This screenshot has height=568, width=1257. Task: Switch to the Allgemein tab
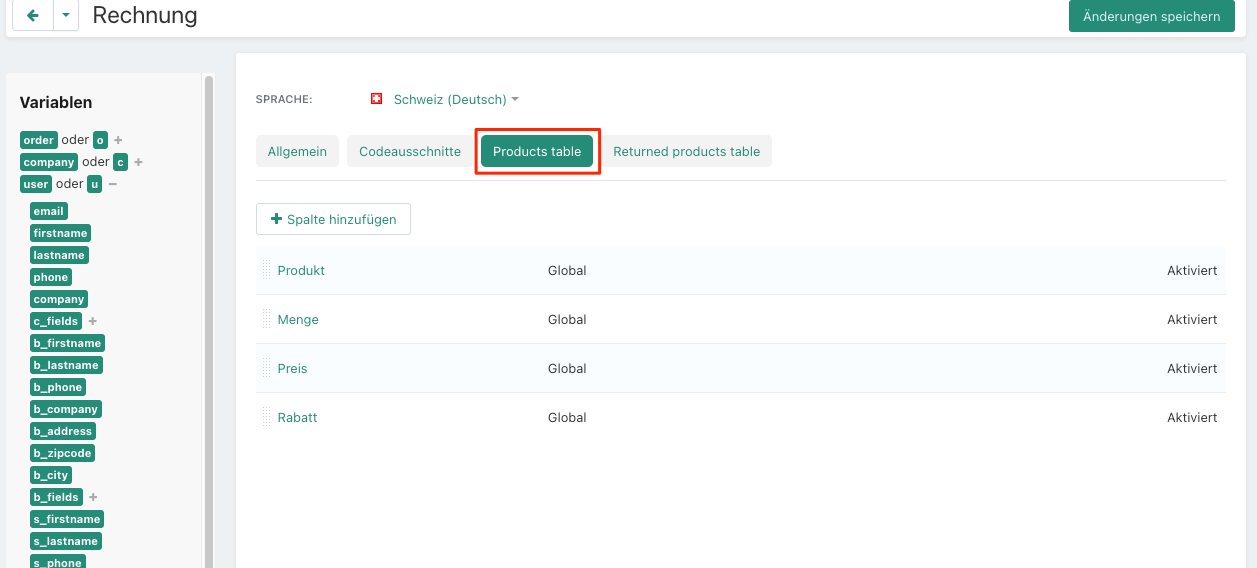click(x=297, y=151)
